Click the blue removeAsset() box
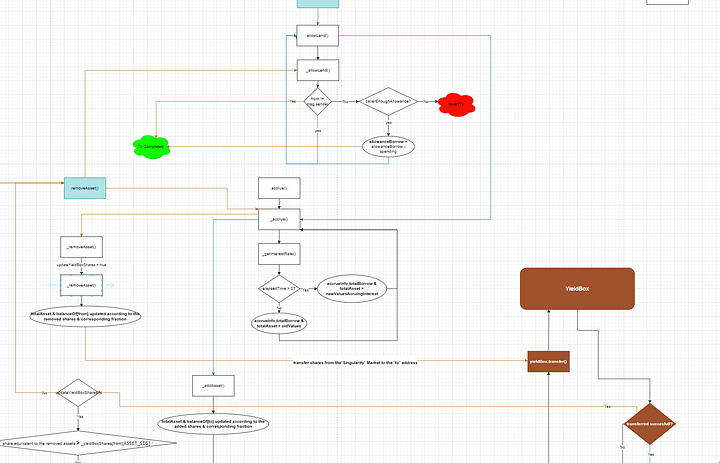Viewport: 720px width, 463px height. 86,186
